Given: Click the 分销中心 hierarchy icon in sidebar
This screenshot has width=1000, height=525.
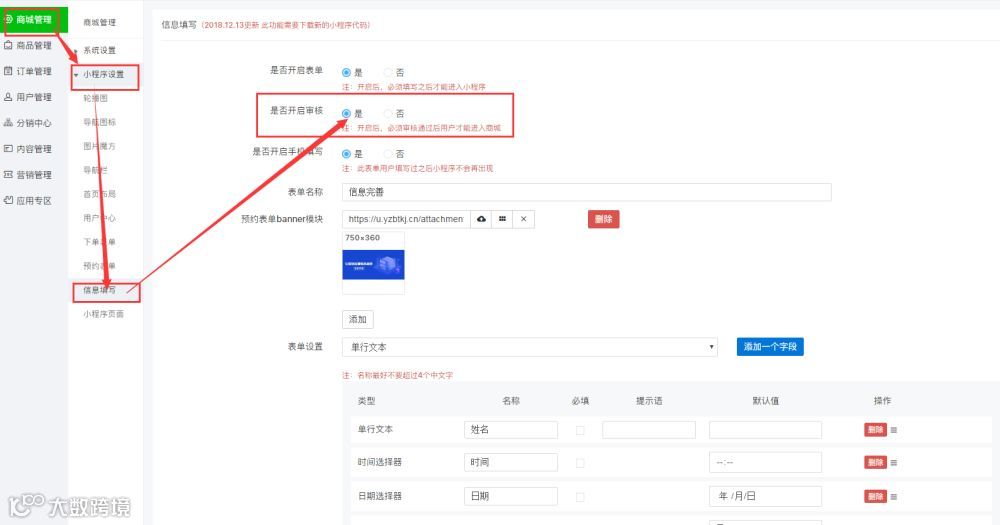Looking at the screenshot, I should coord(8,122).
